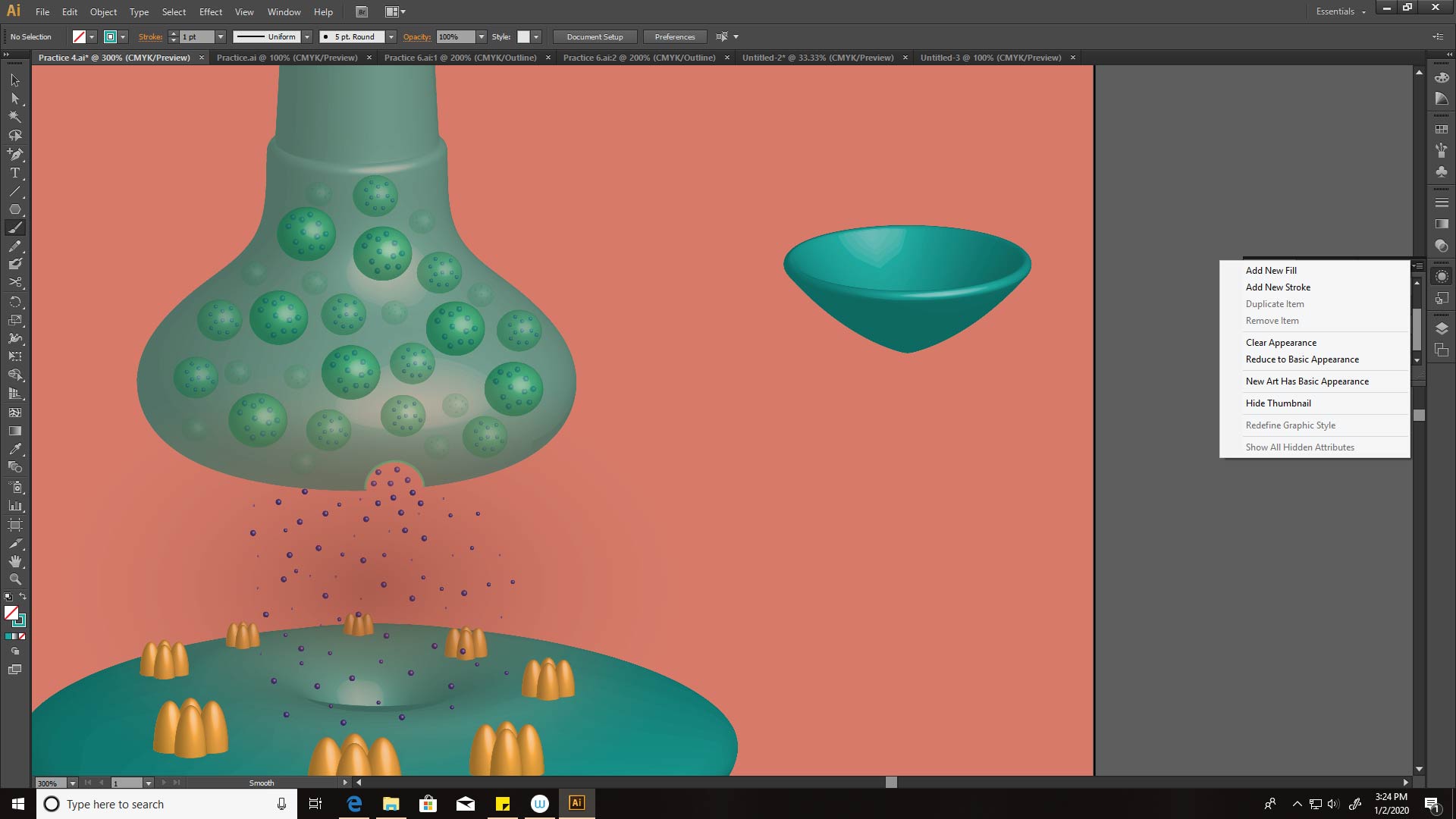Expand the brush definition dropdown
Image resolution: width=1456 pixels, height=819 pixels.
pyautogui.click(x=391, y=36)
